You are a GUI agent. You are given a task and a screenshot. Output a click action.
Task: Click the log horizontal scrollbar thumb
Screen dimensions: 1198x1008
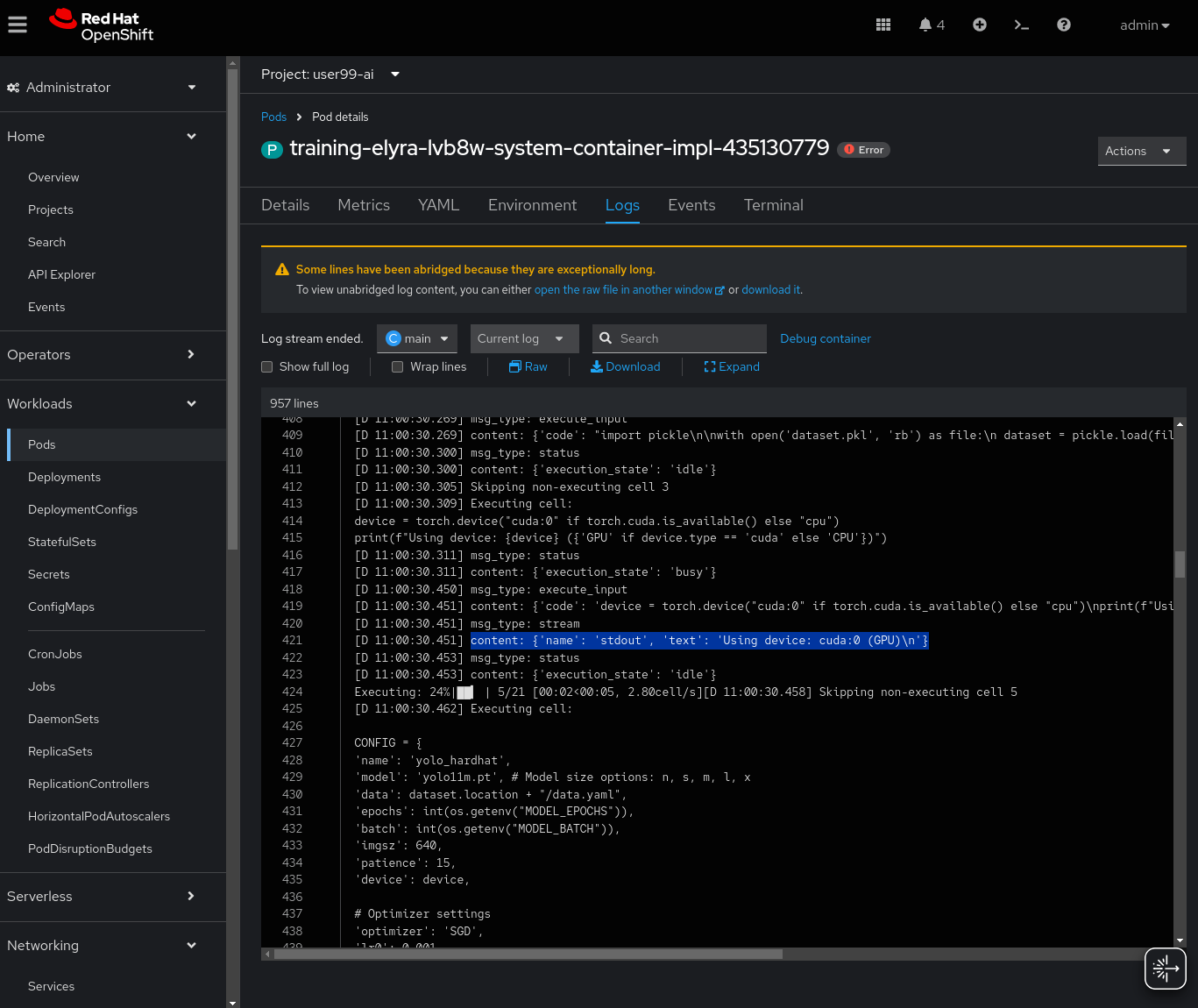tap(528, 955)
